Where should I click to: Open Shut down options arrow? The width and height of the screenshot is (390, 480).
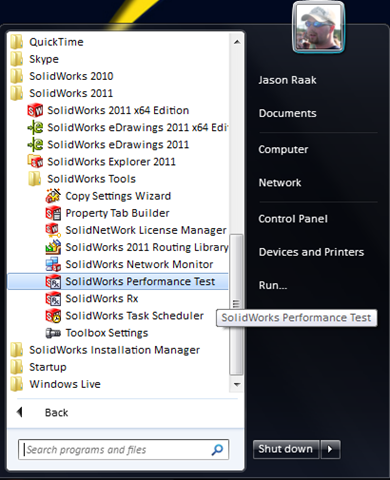pyautogui.click(x=330, y=449)
